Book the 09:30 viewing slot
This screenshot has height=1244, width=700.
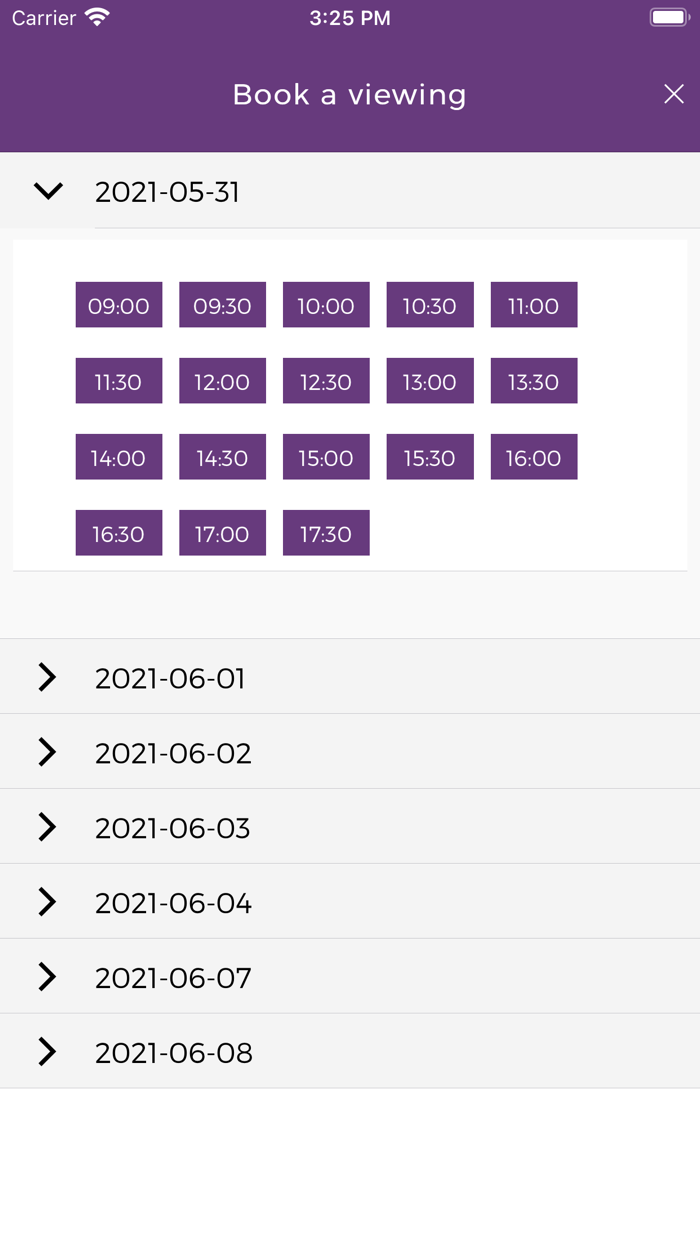tap(222, 305)
